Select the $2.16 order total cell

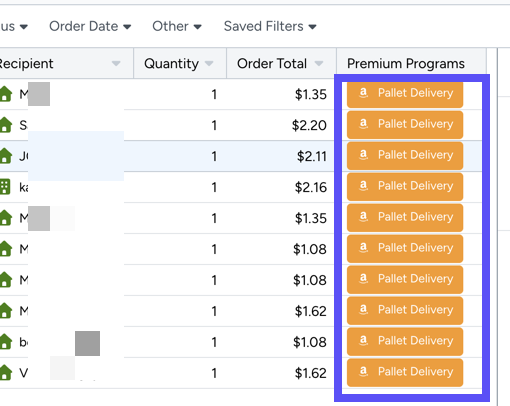click(311, 187)
